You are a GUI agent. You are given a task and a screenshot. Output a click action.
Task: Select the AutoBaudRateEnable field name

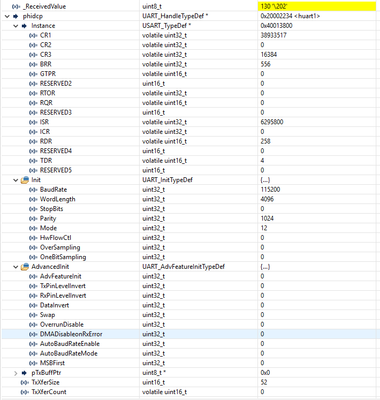pyautogui.click(x=70, y=344)
